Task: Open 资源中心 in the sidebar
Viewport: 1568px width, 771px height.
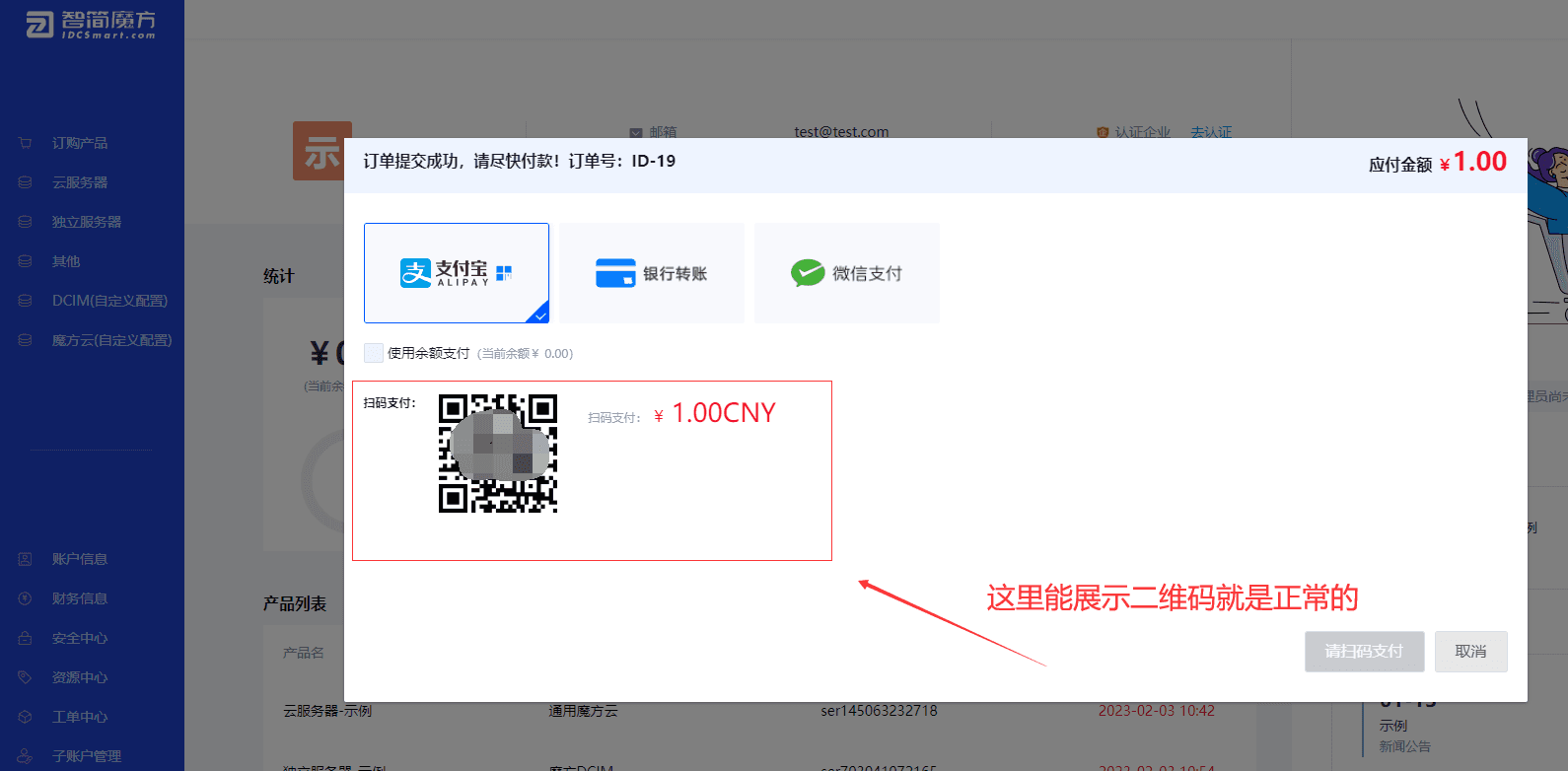Action: (x=80, y=677)
